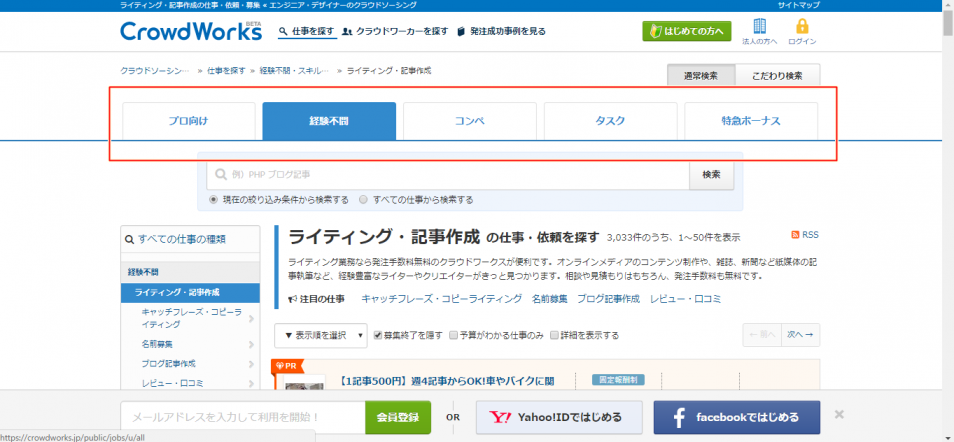Click the green 会員登録 button
The width and height of the screenshot is (954, 442).
398,417
